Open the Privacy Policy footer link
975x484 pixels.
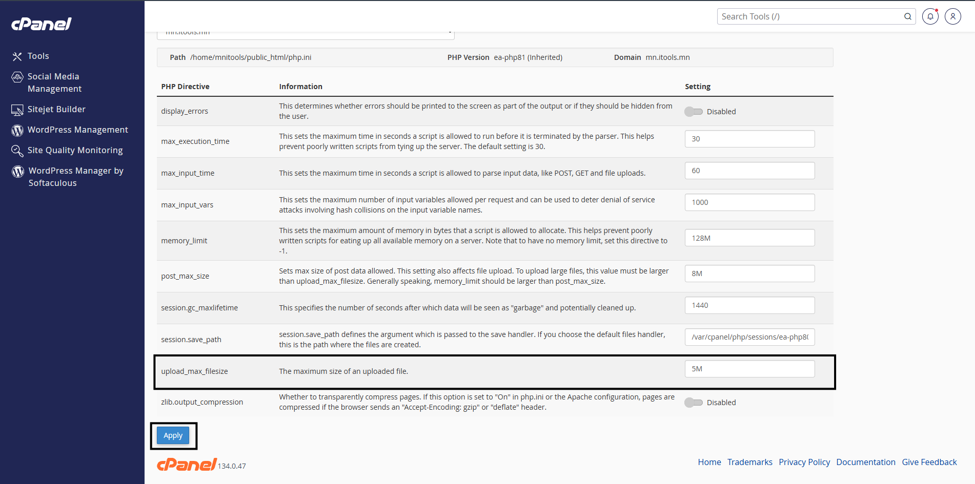pyautogui.click(x=805, y=462)
